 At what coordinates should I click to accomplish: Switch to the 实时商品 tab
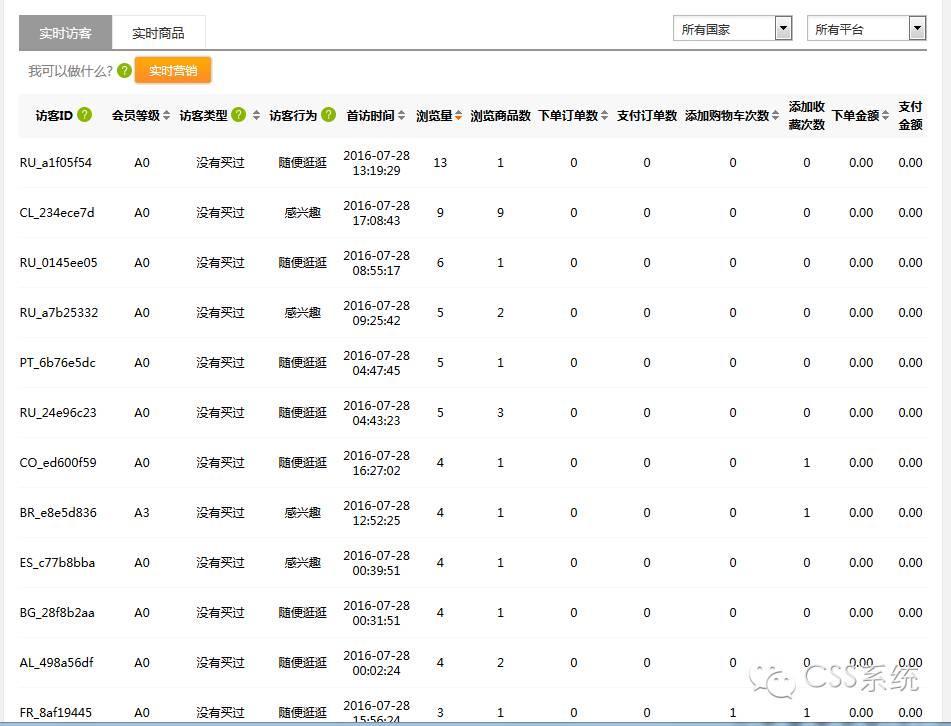(158, 33)
